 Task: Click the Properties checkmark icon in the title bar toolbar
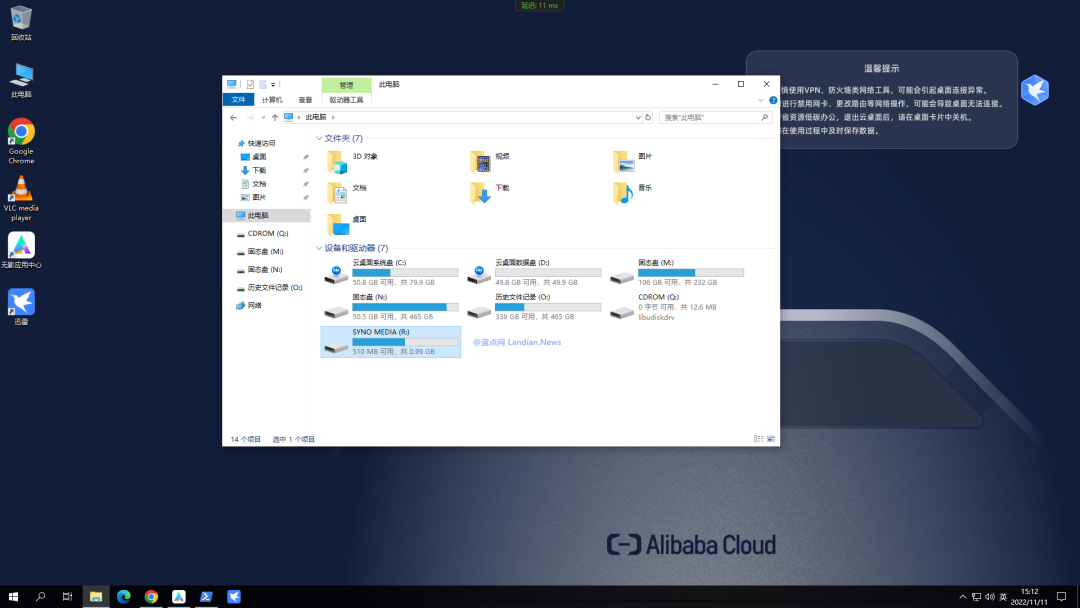click(250, 85)
